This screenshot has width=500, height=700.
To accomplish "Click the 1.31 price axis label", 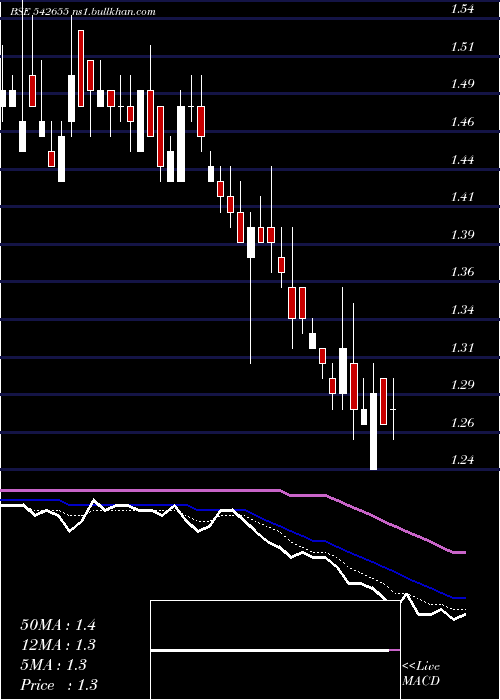I will click(x=462, y=347).
